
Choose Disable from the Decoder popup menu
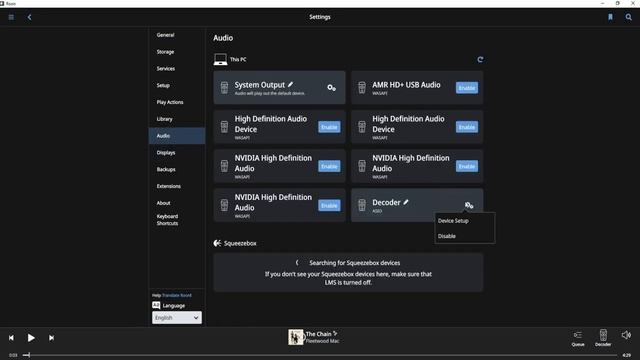click(447, 236)
